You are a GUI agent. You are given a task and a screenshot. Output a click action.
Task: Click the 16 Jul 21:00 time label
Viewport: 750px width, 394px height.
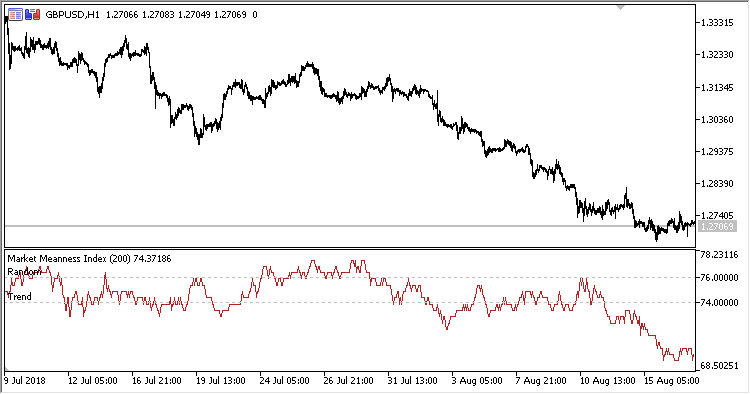click(x=156, y=381)
